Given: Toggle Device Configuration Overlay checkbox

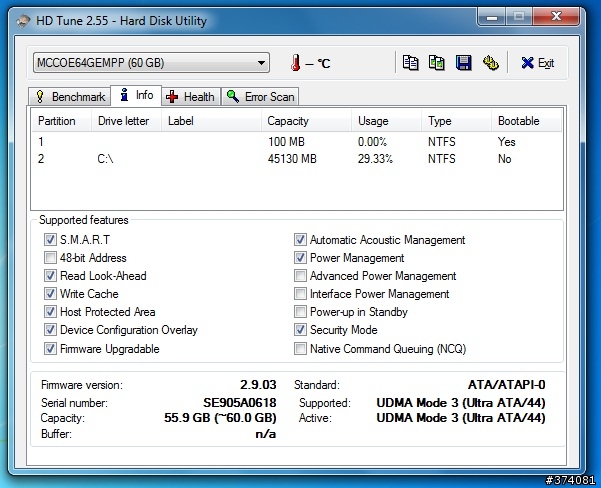Looking at the screenshot, I should point(50,330).
